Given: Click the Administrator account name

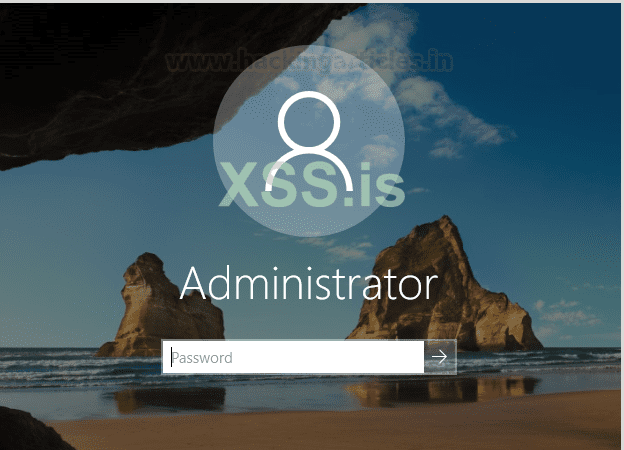Looking at the screenshot, I should (x=309, y=284).
